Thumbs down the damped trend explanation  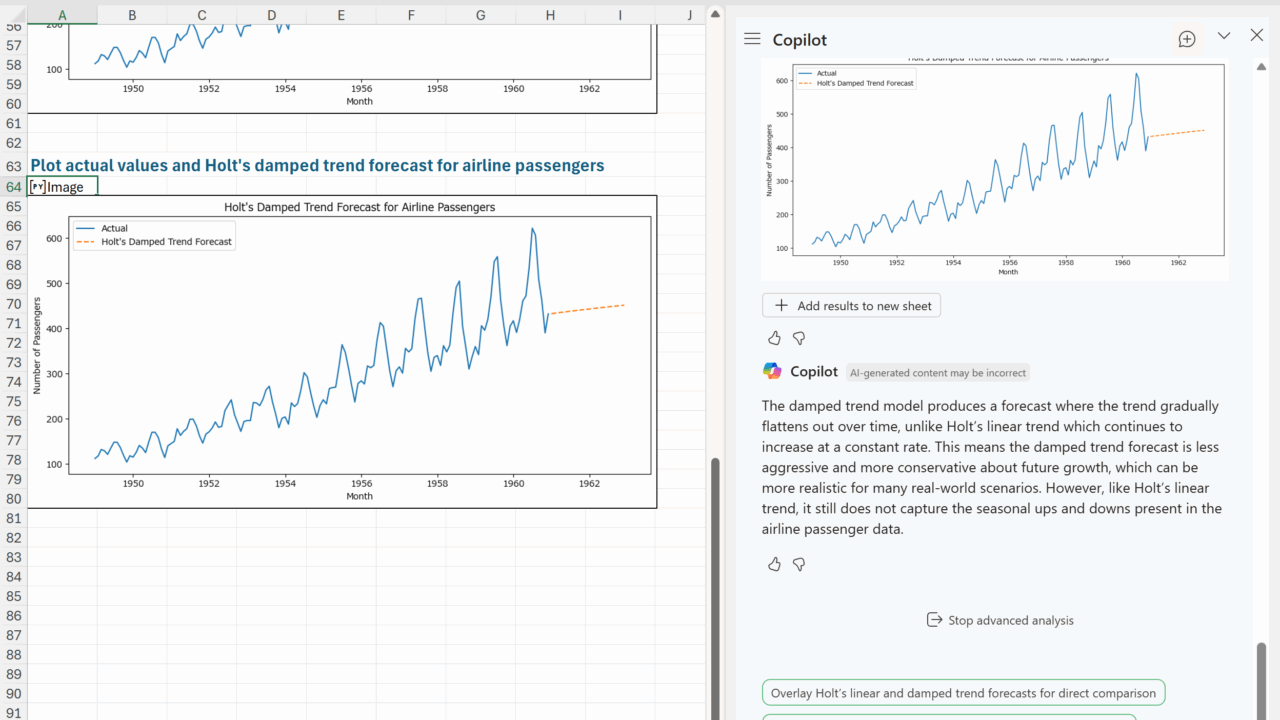point(799,565)
